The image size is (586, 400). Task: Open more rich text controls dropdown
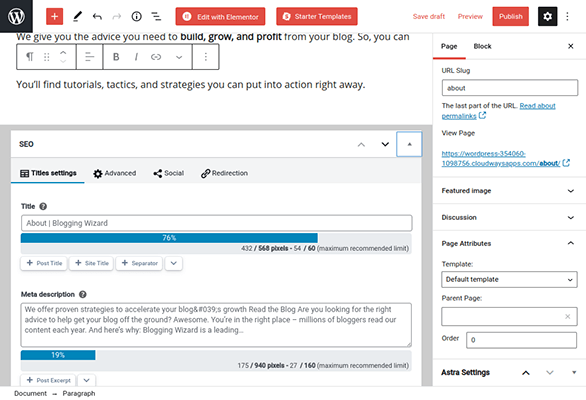[x=179, y=57]
